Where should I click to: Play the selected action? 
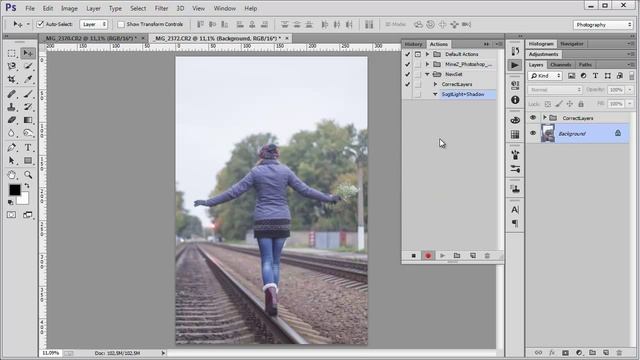442,256
